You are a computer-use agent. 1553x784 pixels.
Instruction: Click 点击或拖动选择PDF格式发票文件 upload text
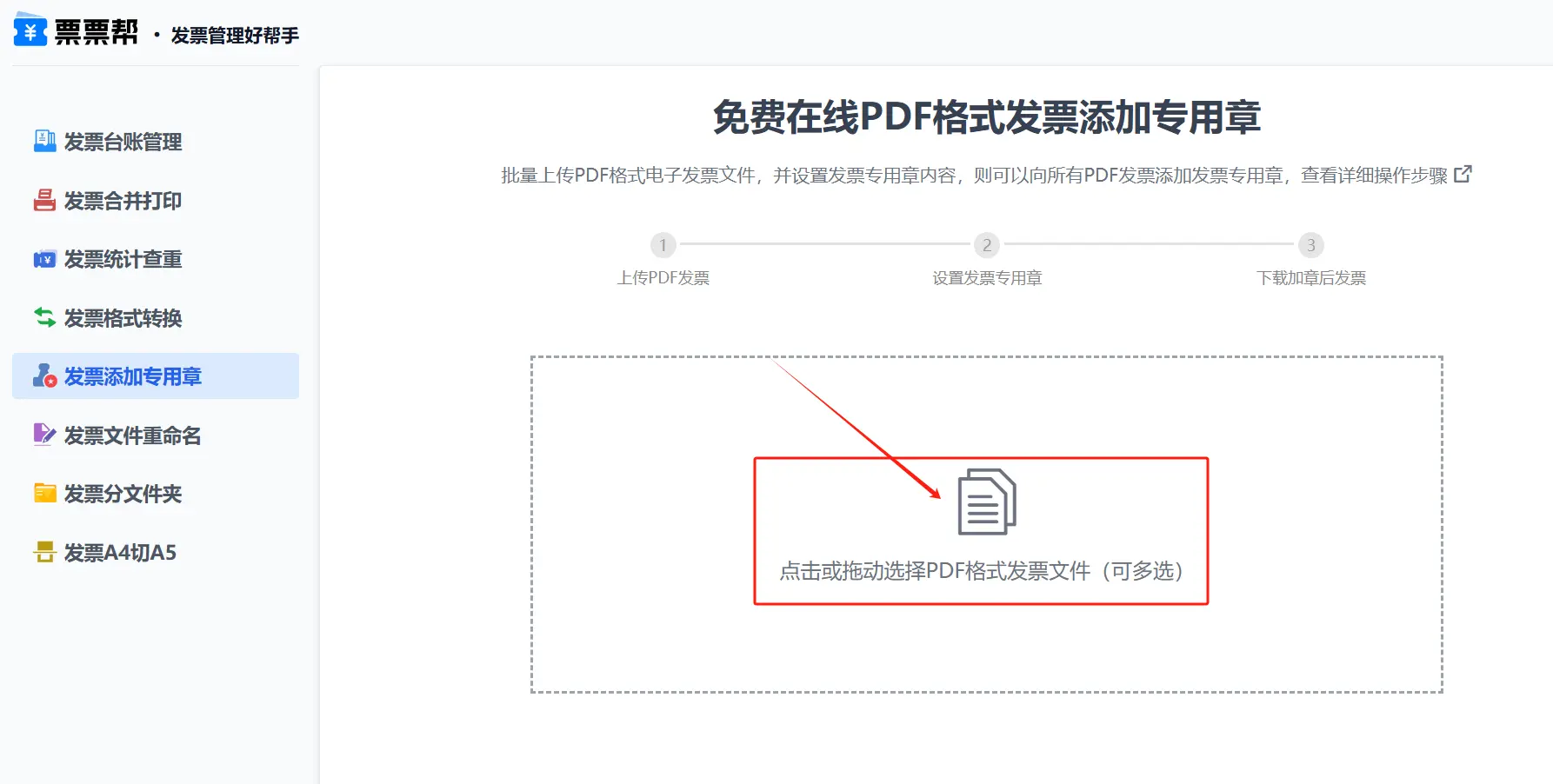pyautogui.click(x=981, y=571)
